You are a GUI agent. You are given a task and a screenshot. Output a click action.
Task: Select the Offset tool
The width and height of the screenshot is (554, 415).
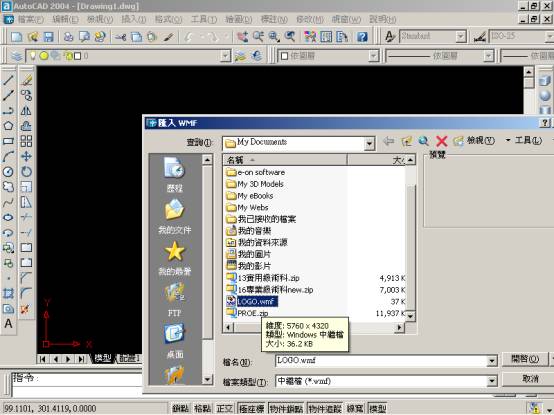[x=26, y=126]
